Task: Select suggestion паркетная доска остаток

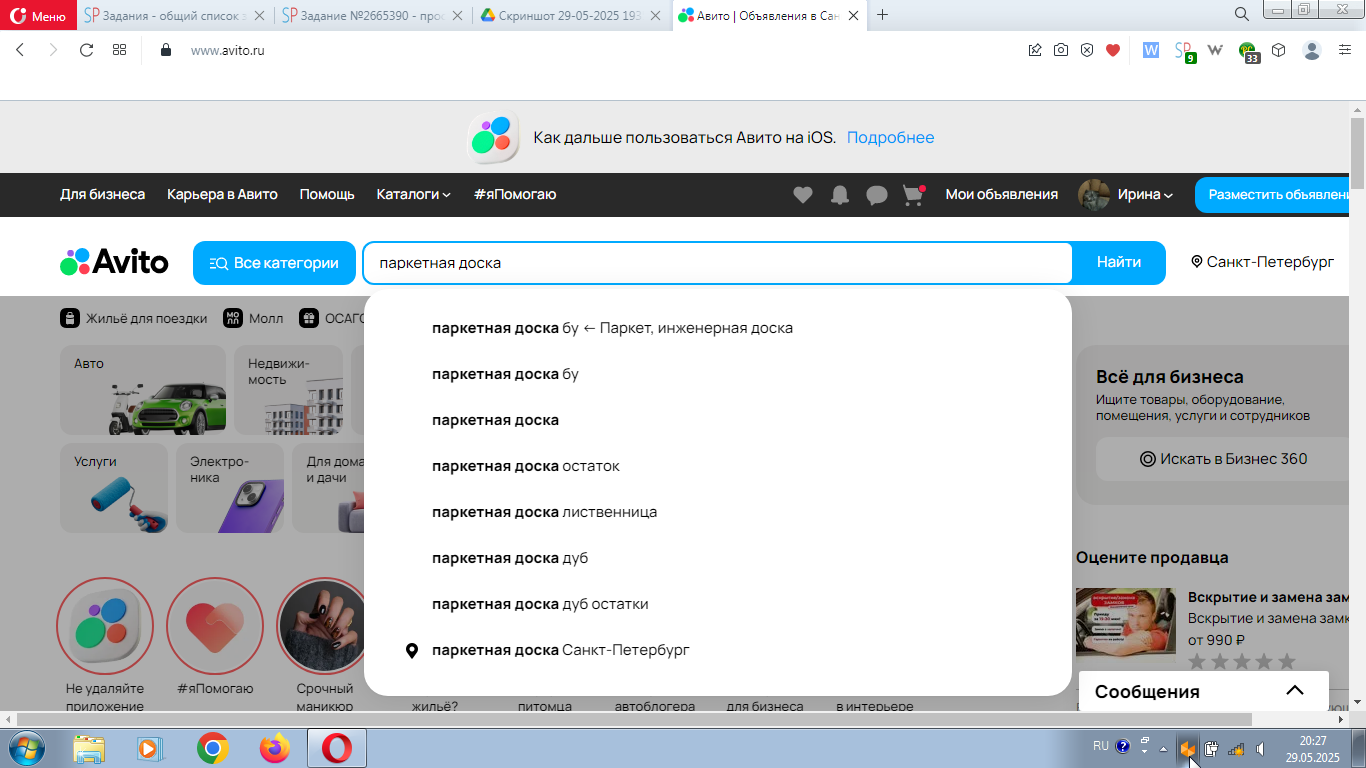Action: point(717,466)
